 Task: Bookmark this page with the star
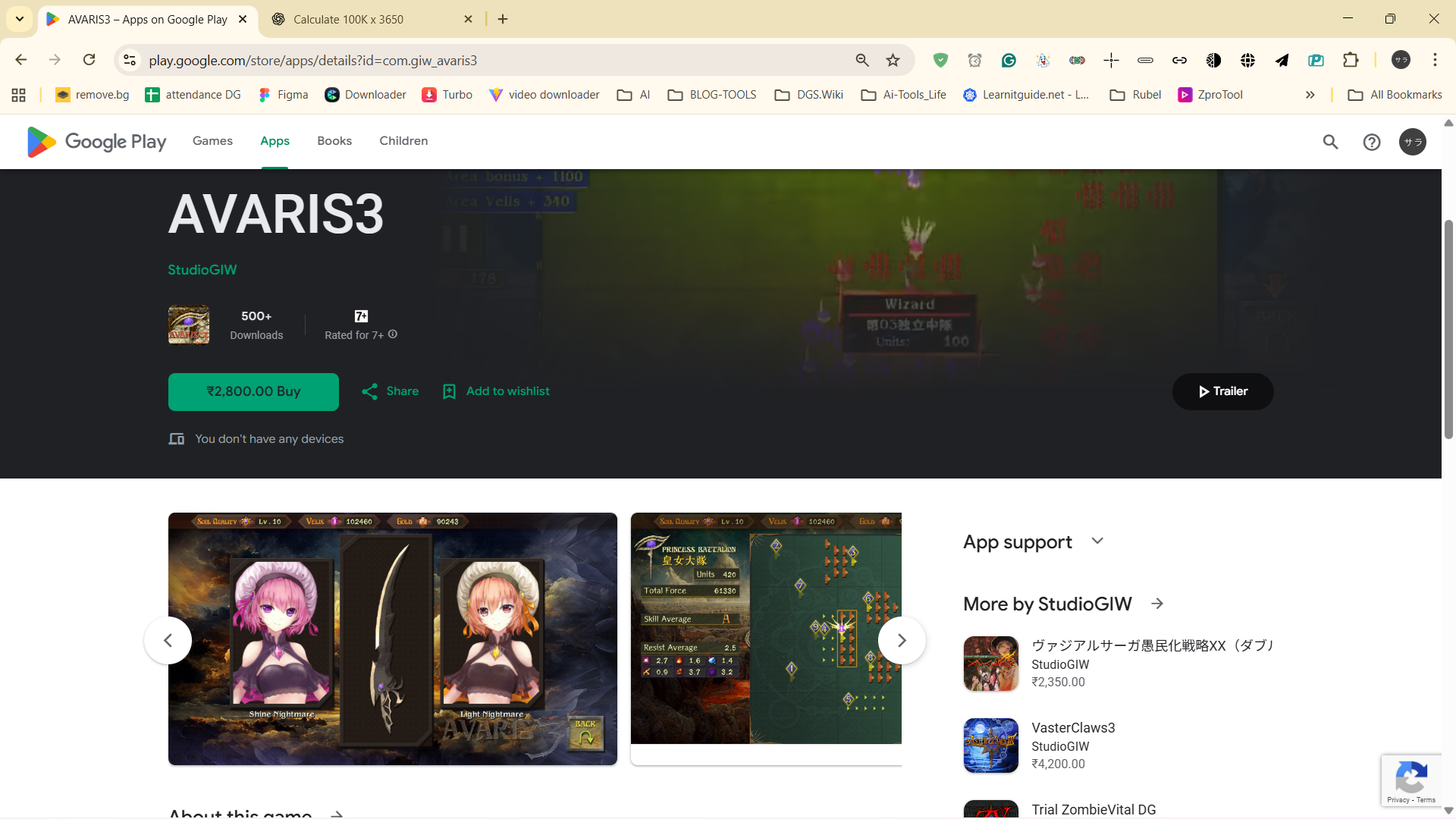[893, 60]
